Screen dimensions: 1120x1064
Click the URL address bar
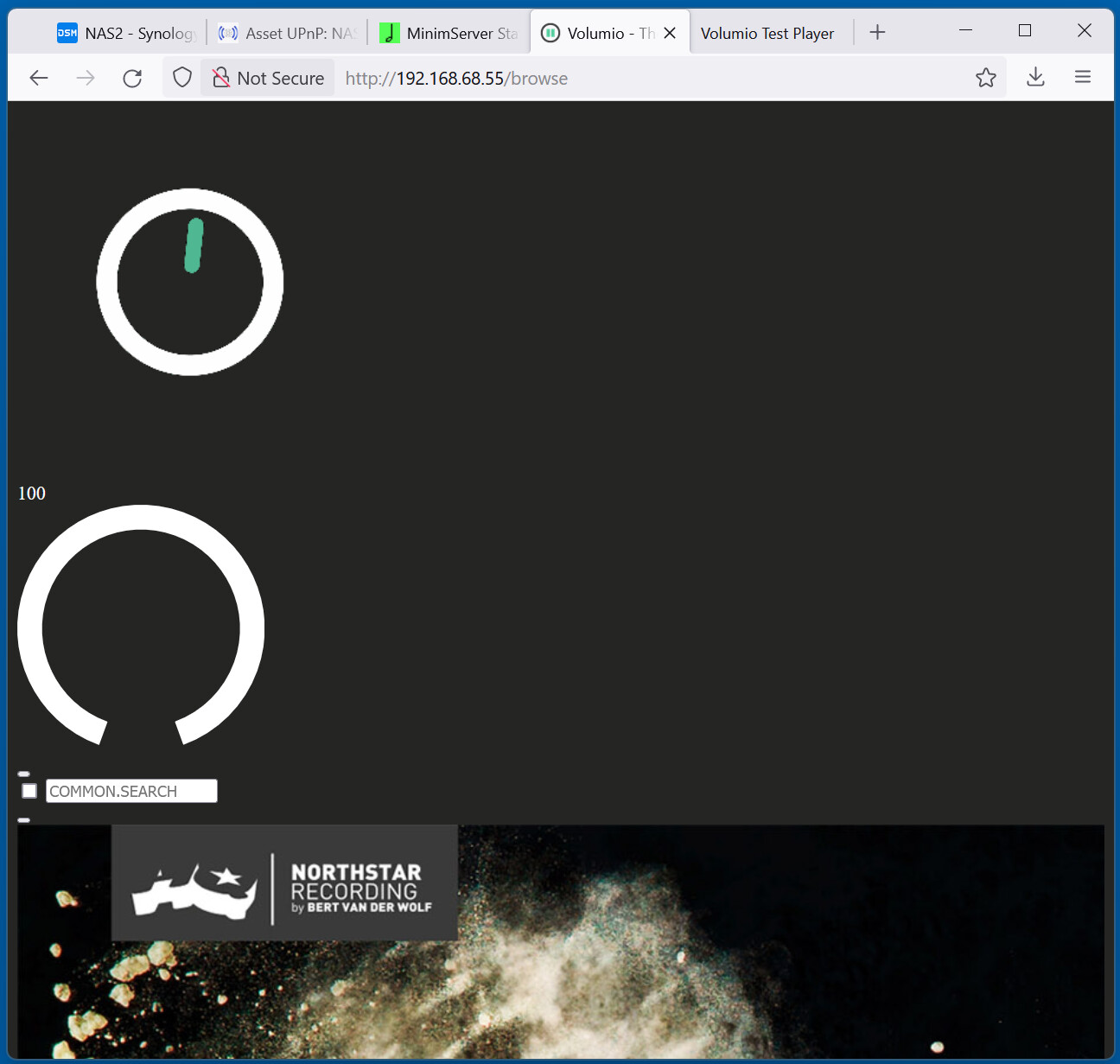coord(648,79)
